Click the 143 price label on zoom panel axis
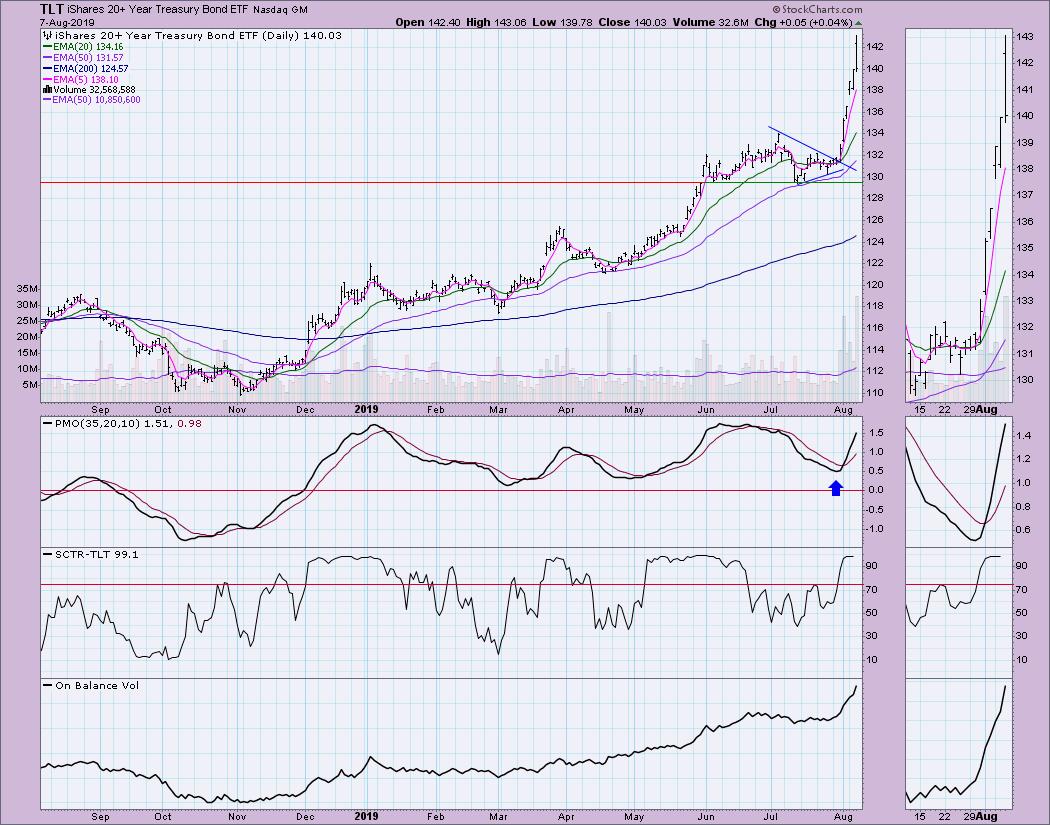Image resolution: width=1050 pixels, height=825 pixels. click(1026, 37)
